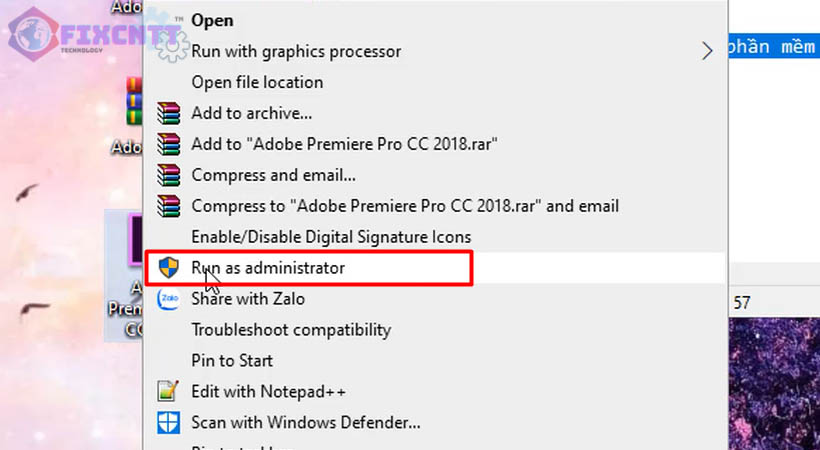Click WinRAR icon for Add to "Adobe Premiere Pro CC 2018.rar"
820x450 pixels.
(168, 144)
